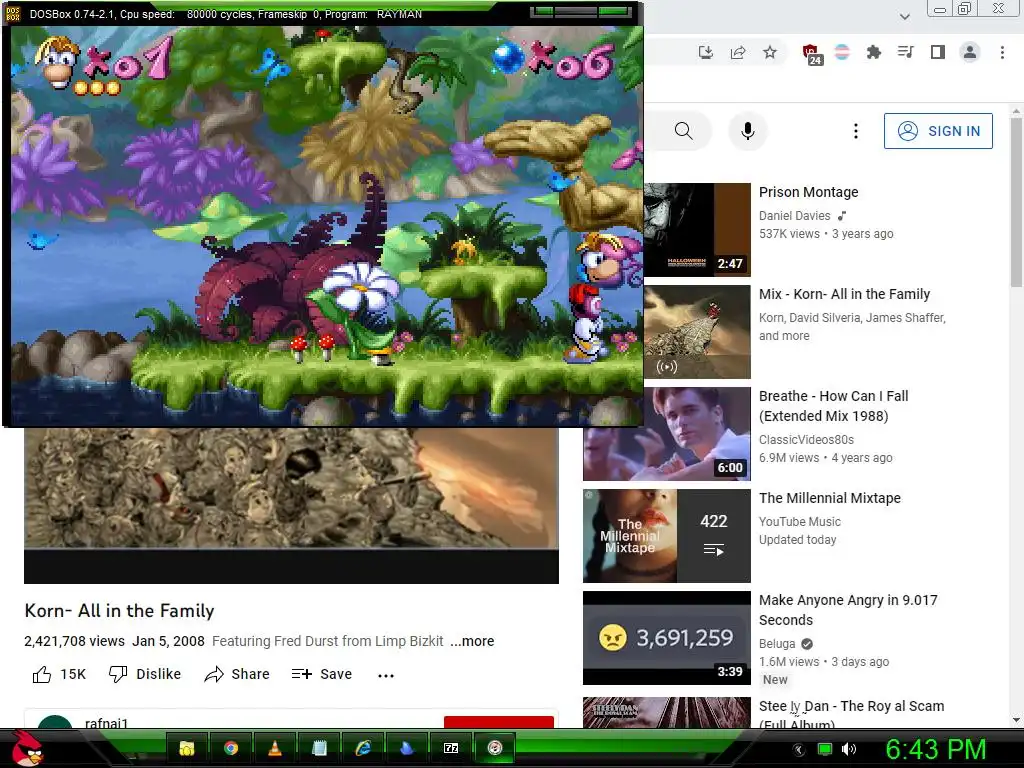This screenshot has width=1024, height=768.
Task: Open the file explorer taskbar icon
Action: coord(187,748)
